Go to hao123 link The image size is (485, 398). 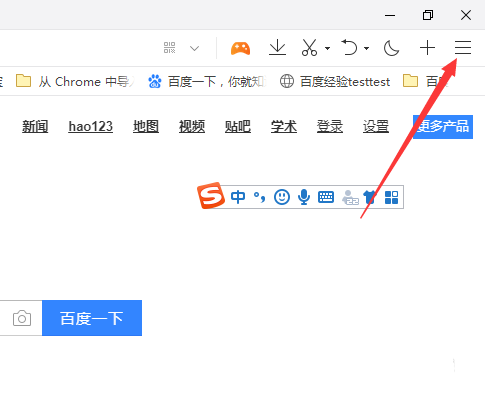[x=90, y=127]
